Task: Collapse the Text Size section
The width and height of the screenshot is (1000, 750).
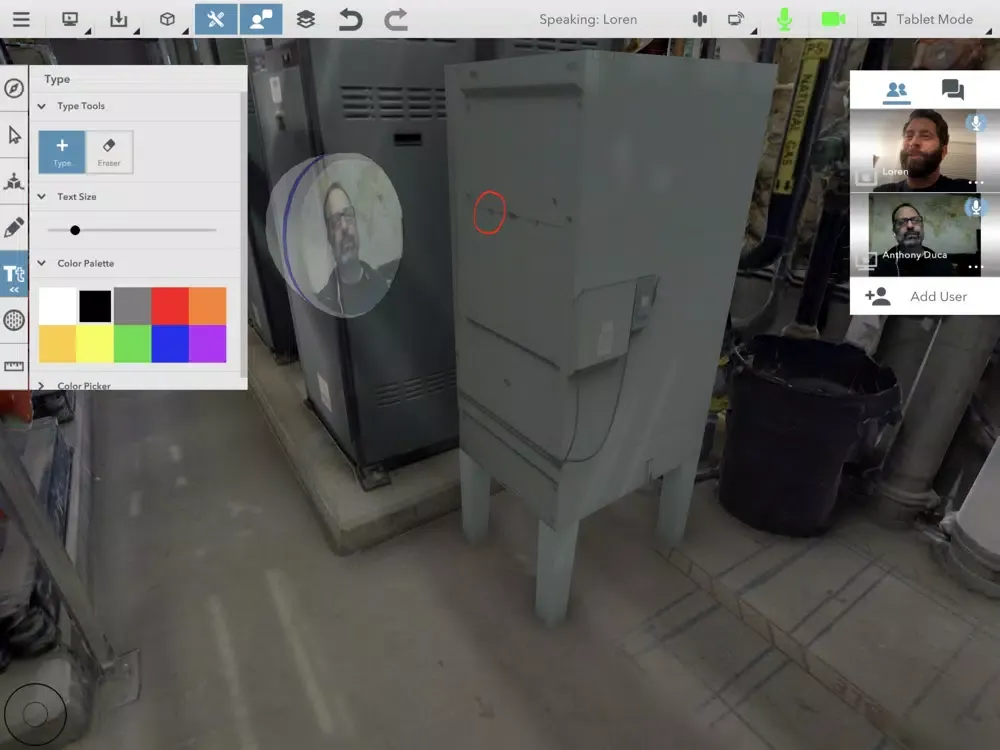Action: click(41, 196)
